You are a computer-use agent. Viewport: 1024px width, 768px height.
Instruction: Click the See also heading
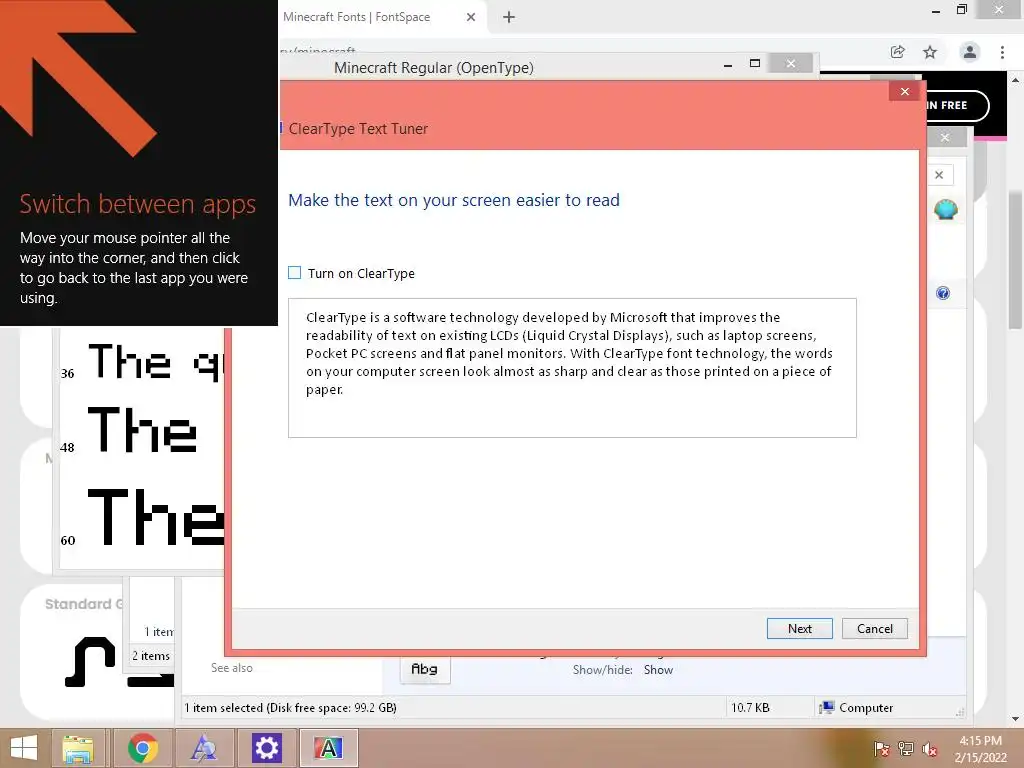click(x=232, y=668)
